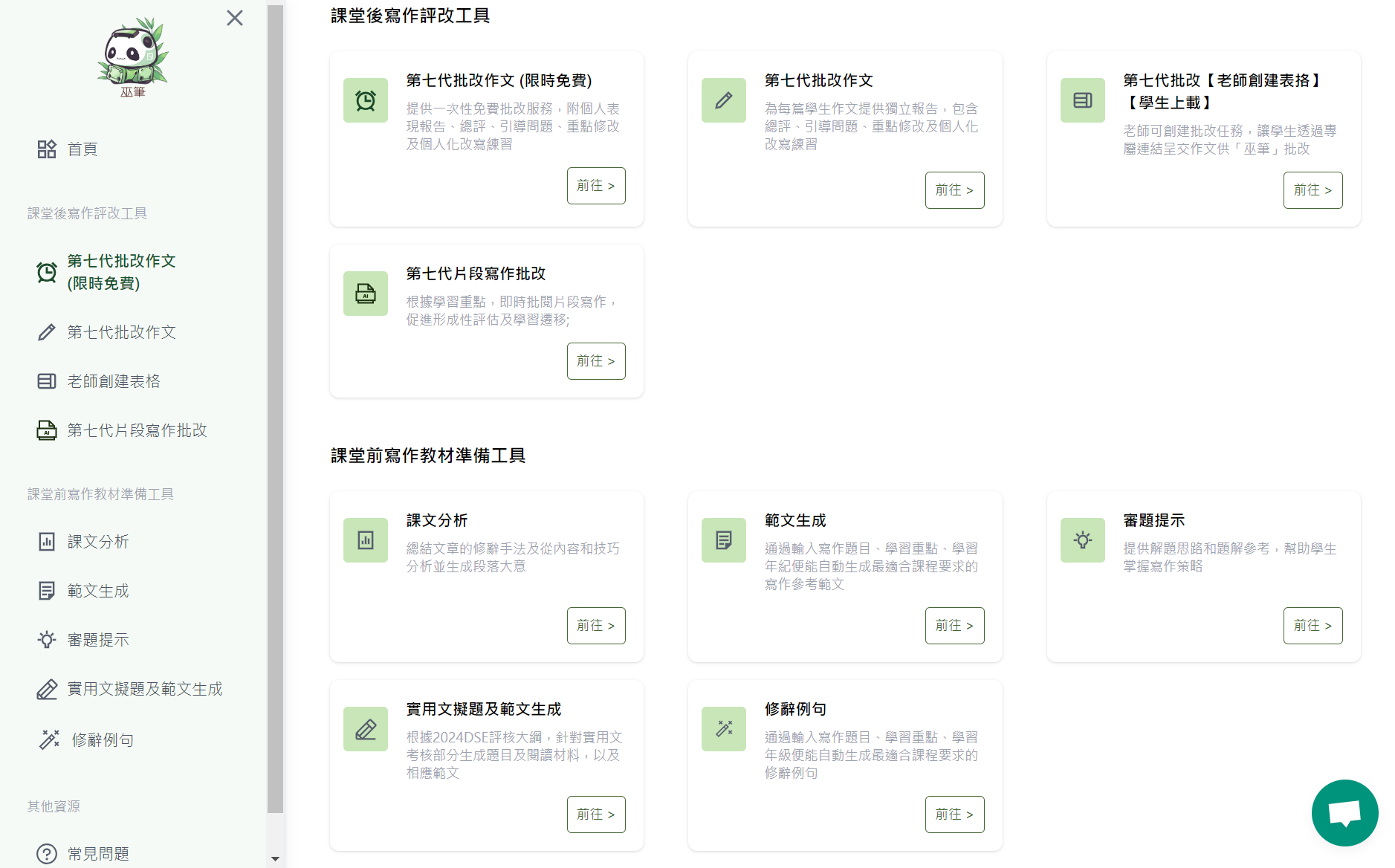Click the alarm clock icon in 限時免費 card
This screenshot has width=1395, height=868.
pos(366,100)
